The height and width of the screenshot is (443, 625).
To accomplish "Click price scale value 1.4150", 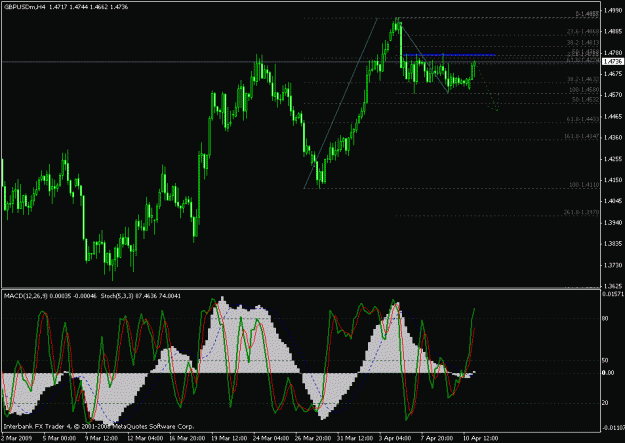I will [613, 180].
